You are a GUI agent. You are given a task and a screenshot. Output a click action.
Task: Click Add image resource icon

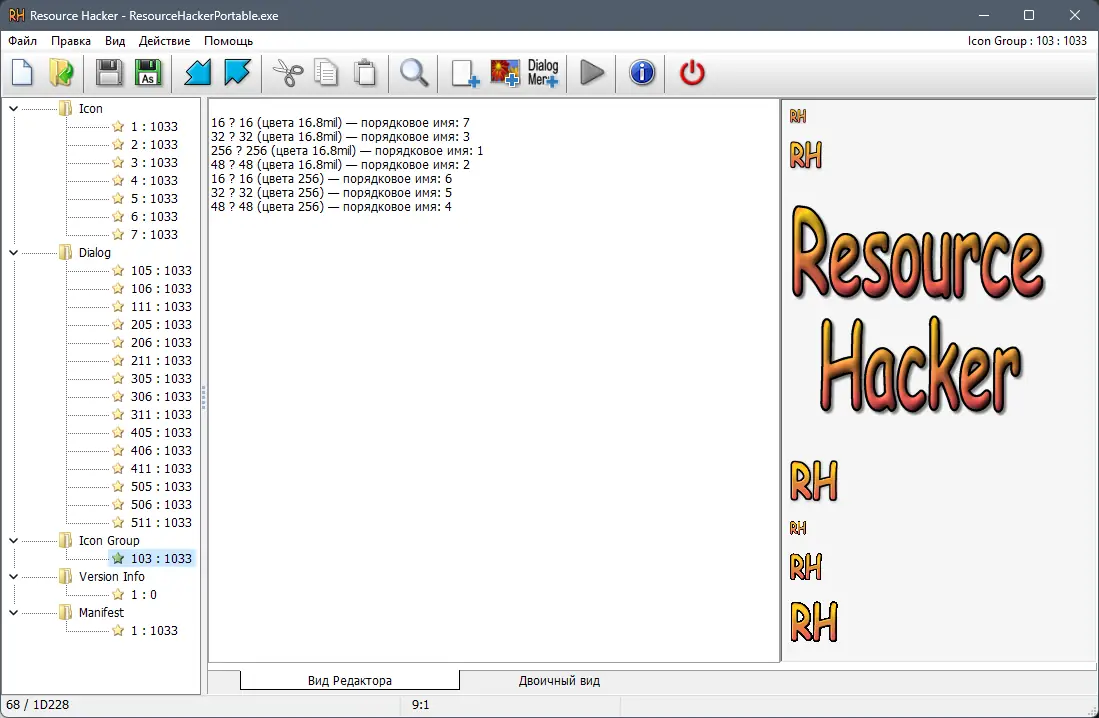(x=505, y=73)
